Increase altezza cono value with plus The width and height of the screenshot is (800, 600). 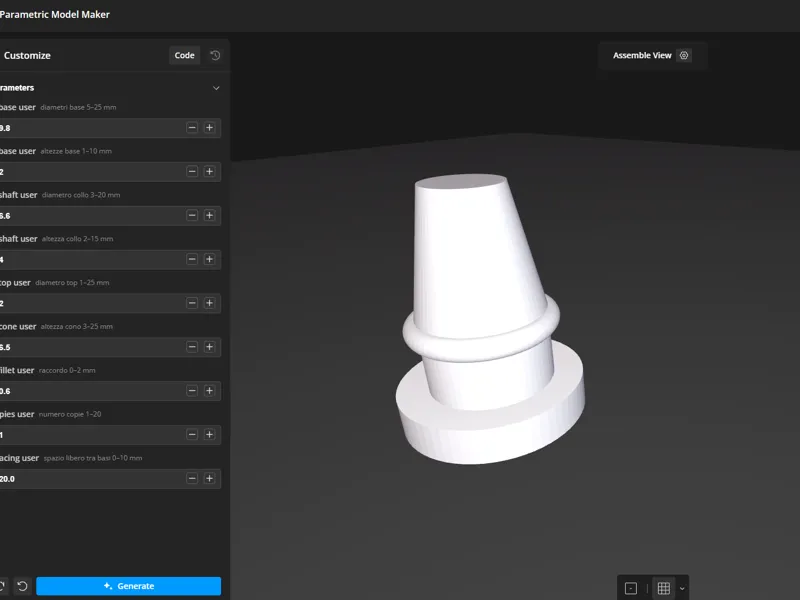click(209, 347)
